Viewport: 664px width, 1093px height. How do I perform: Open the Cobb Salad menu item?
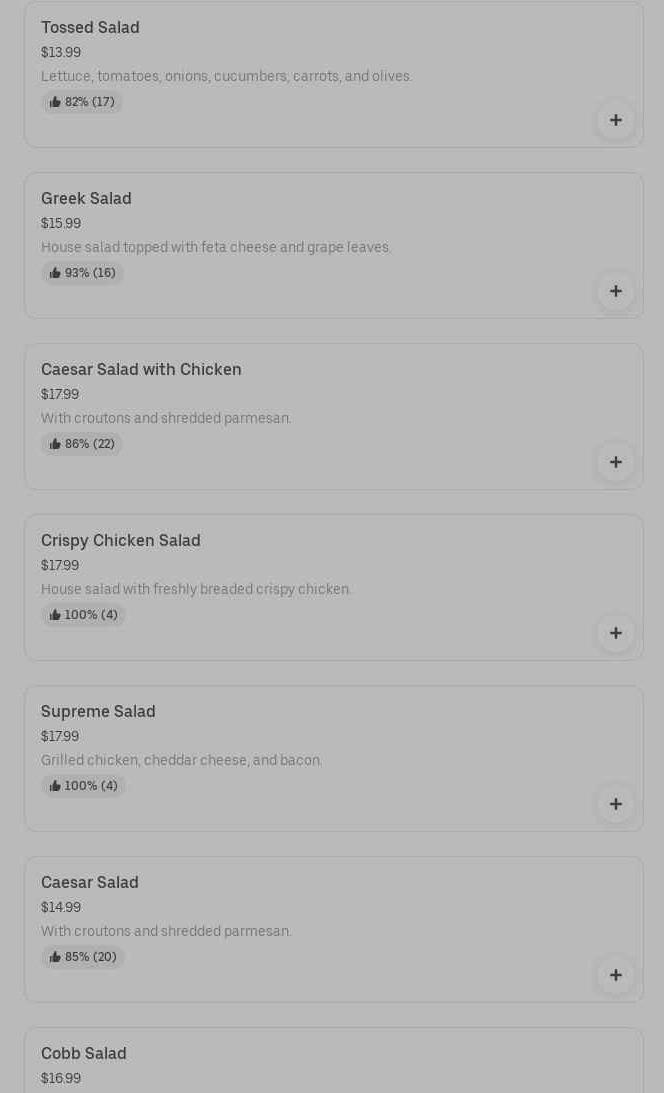(84, 1054)
